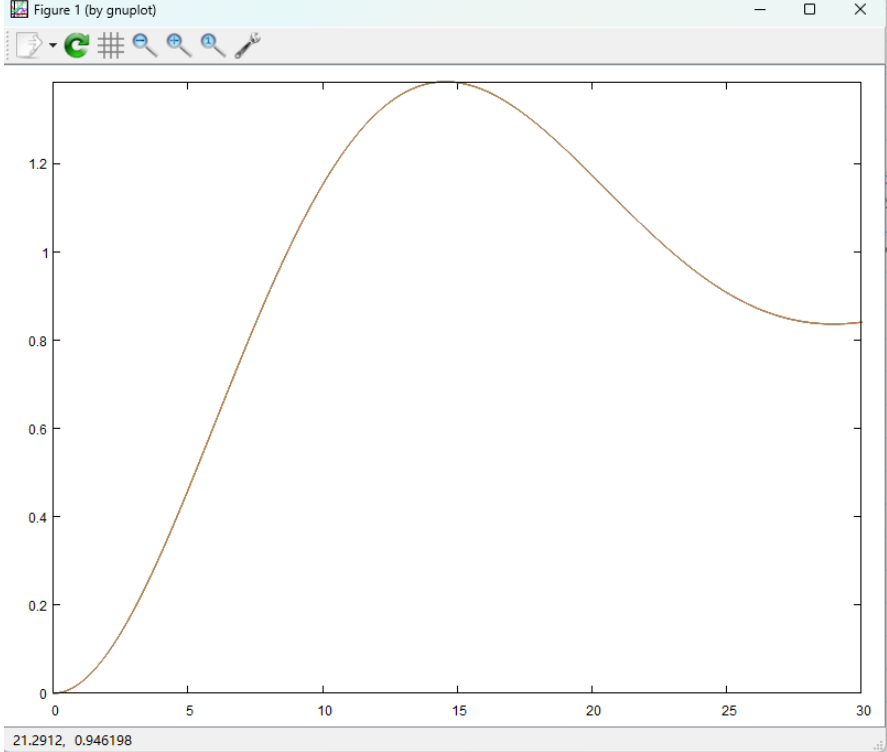The width and height of the screenshot is (887, 752).
Task: Click the curve's peak near x equals 15
Action: click(447, 82)
